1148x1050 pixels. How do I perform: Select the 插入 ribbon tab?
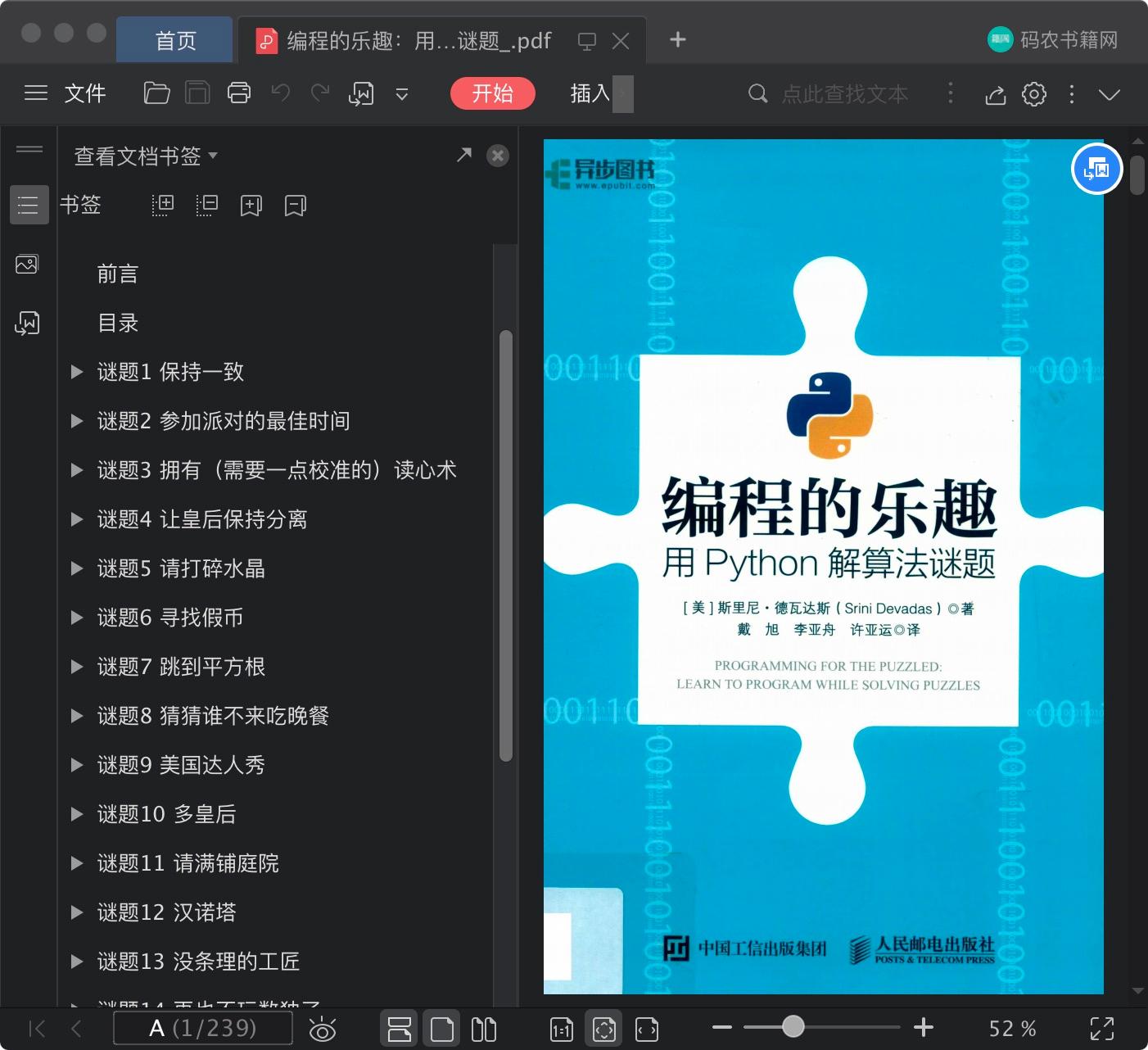coord(590,93)
